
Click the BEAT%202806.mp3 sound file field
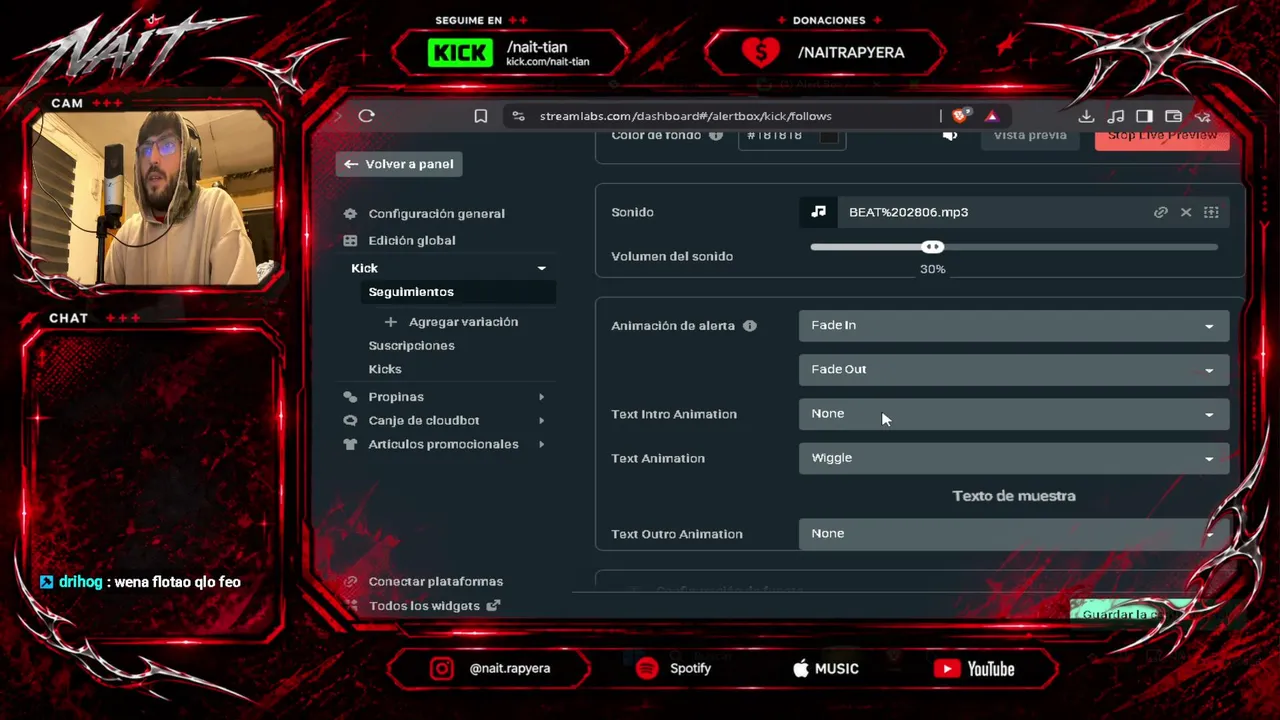pos(1014,212)
